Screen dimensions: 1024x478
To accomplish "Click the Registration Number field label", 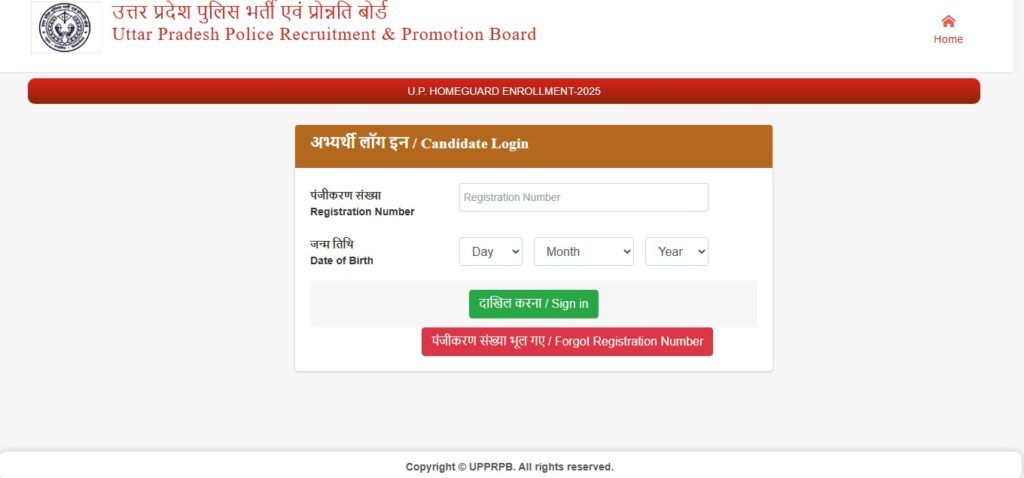I will click(362, 212).
